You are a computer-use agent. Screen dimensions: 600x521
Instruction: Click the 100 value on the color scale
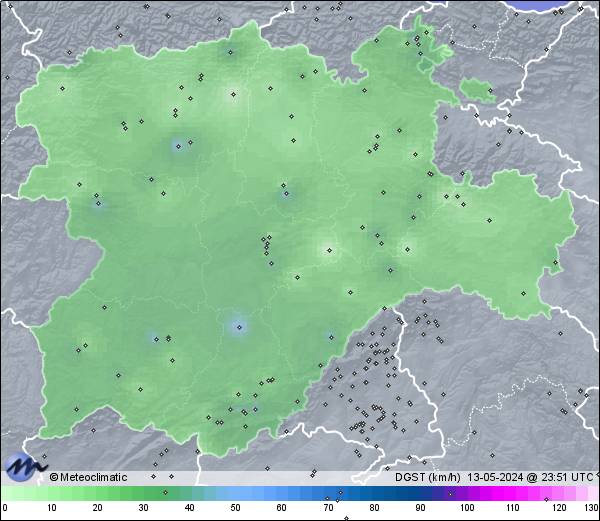tap(467, 508)
